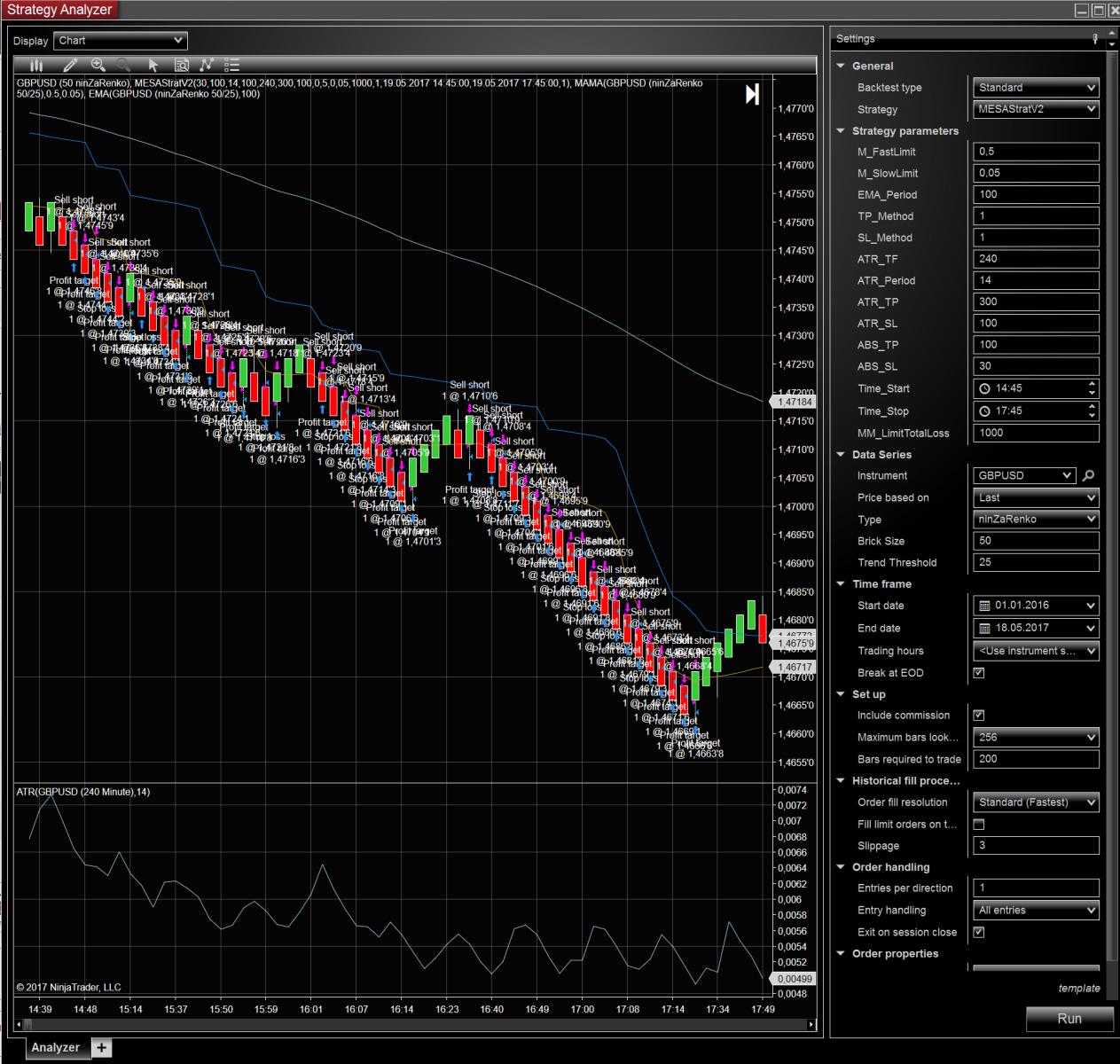The height and width of the screenshot is (1064, 1120).
Task: Open the Display Chart dropdown
Action: 121,41
